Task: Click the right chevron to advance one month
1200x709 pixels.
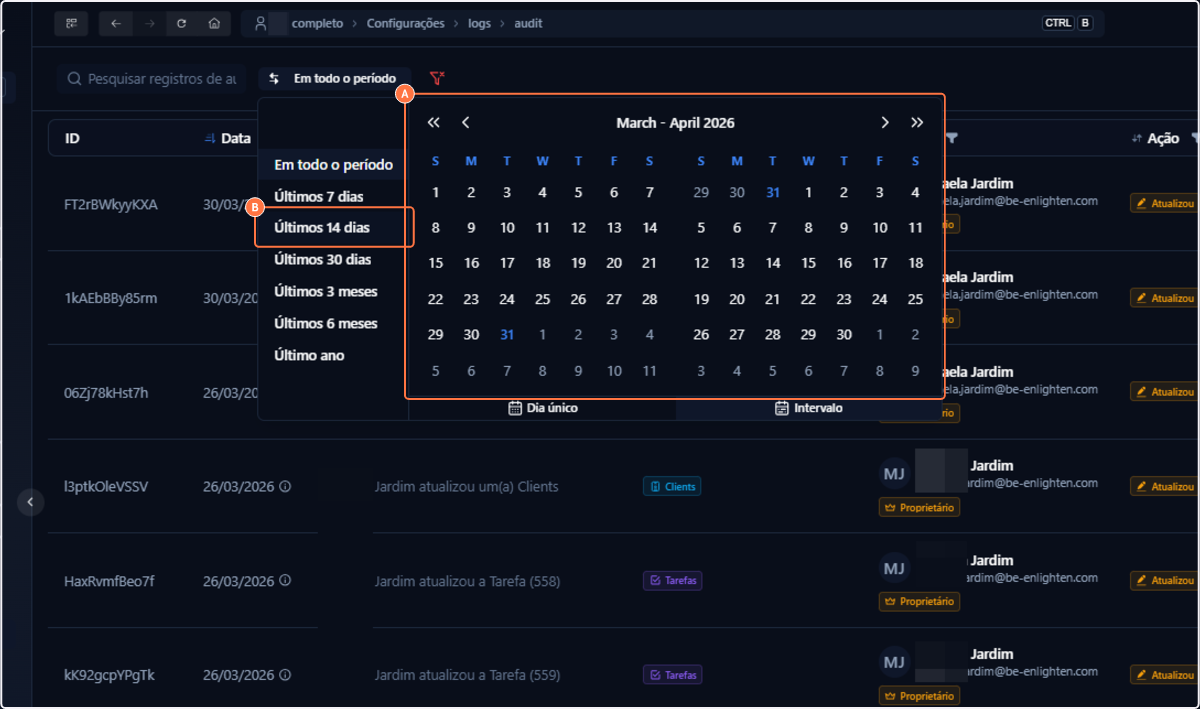Action: [884, 122]
